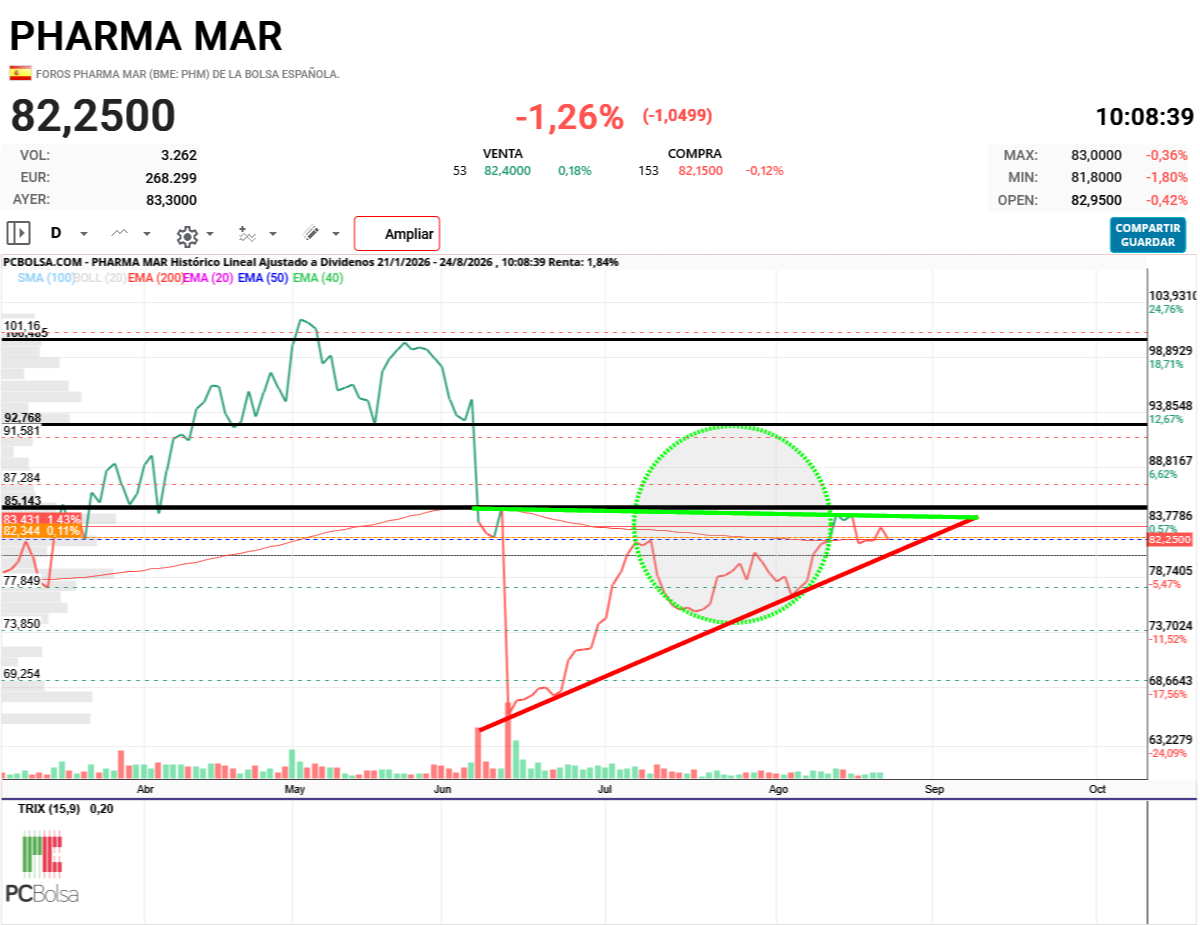Expand the chart type dropdown arrow
Screen dimensions: 1200x925
tap(147, 234)
